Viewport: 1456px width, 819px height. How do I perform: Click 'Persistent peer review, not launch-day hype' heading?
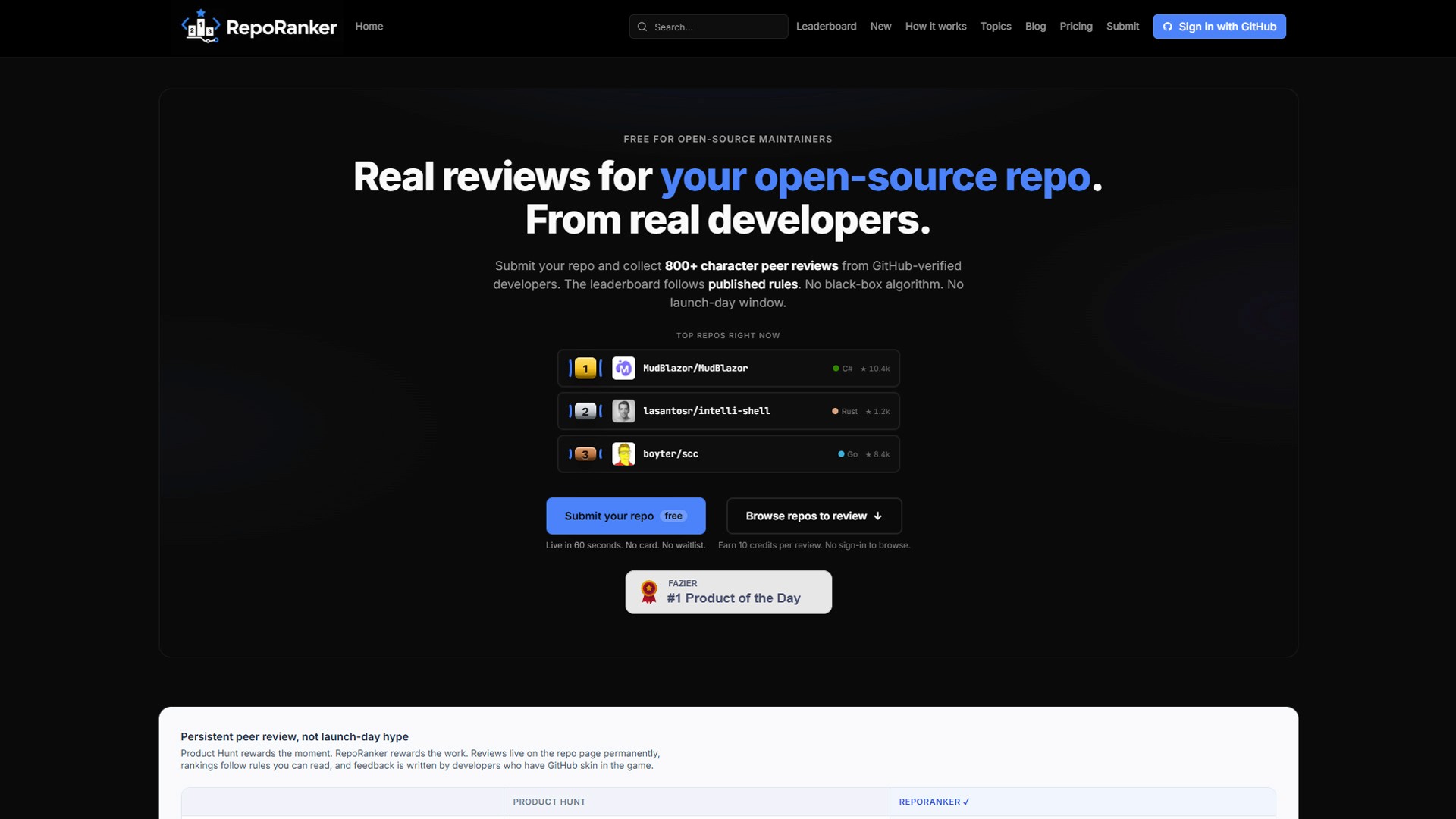tap(294, 736)
